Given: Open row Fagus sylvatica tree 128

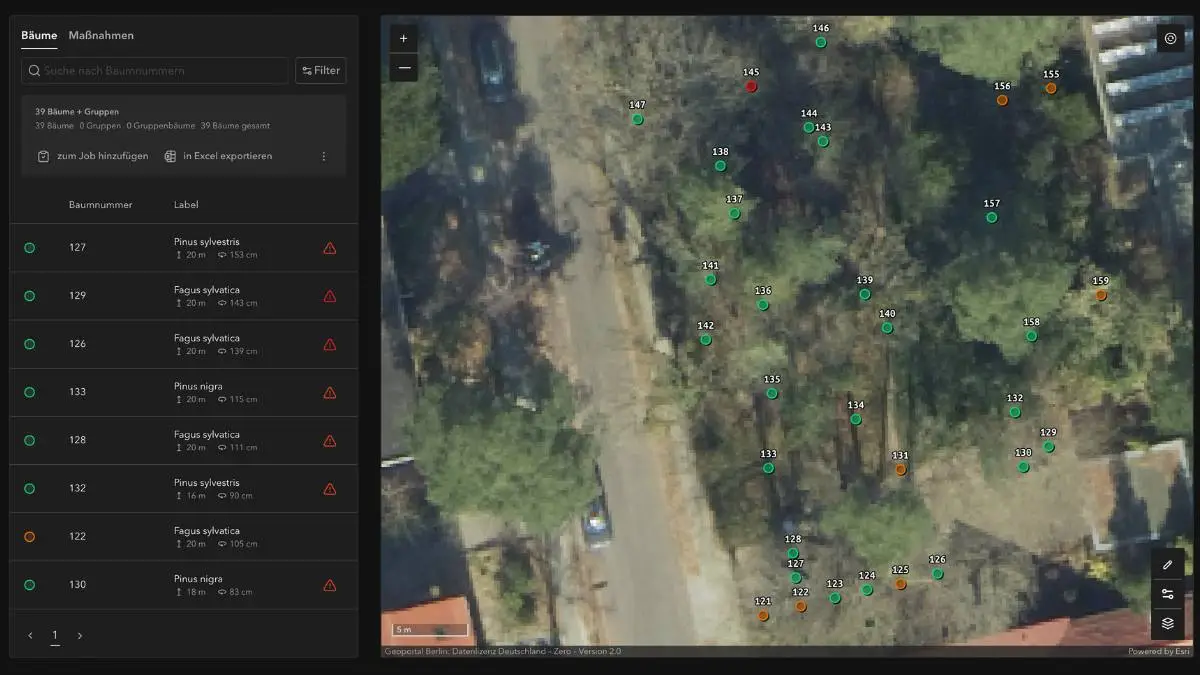Looking at the screenshot, I should pos(184,441).
